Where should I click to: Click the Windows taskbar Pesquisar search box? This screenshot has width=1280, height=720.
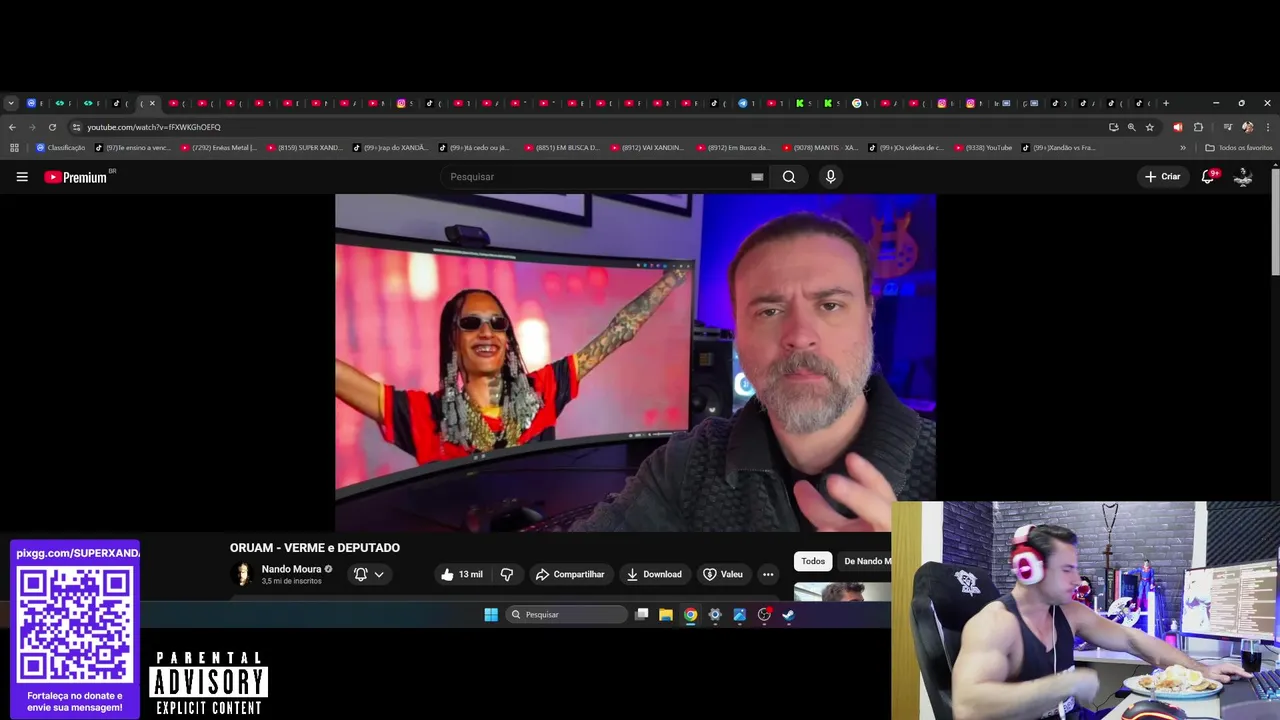click(x=566, y=615)
